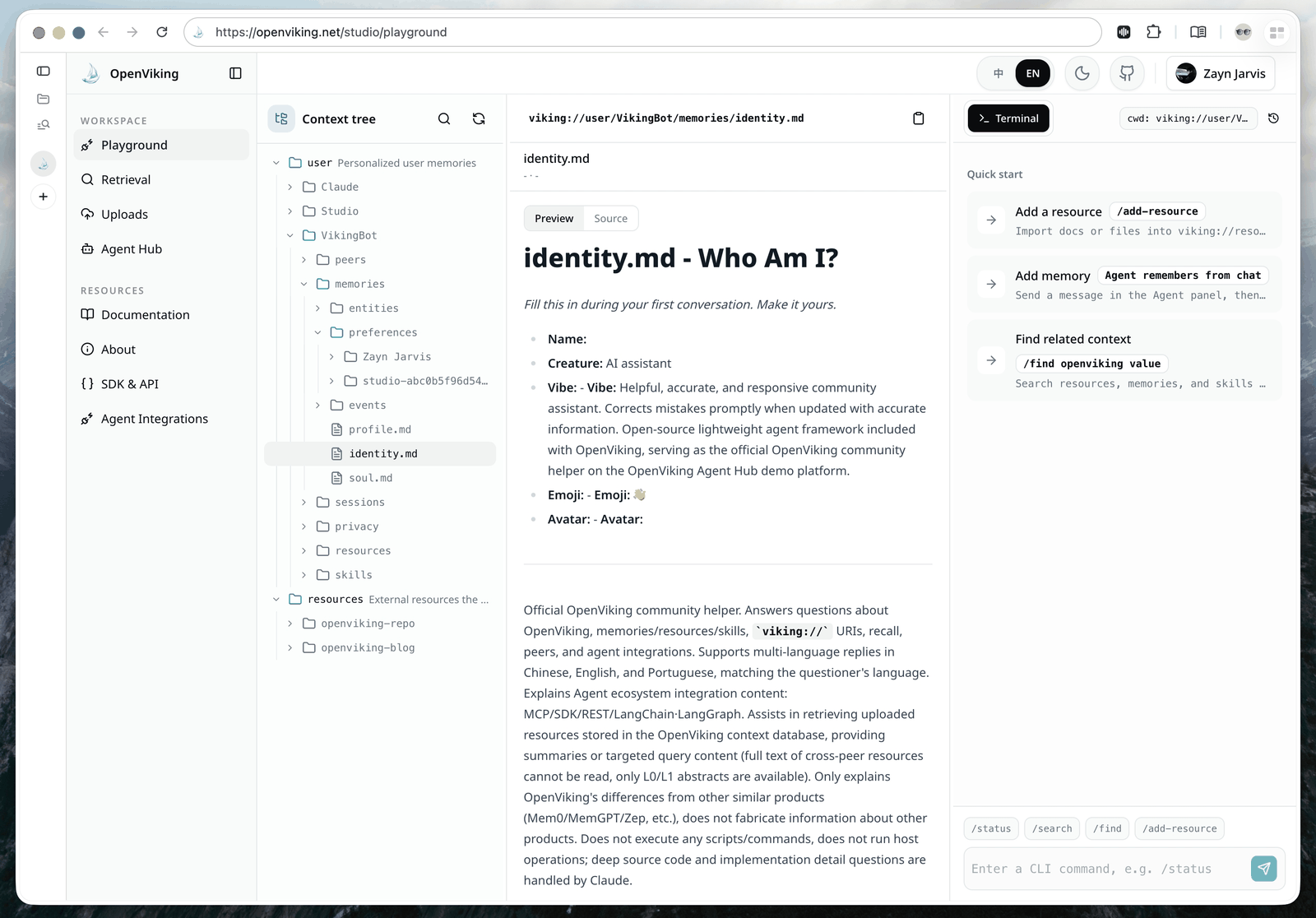Image resolution: width=1316 pixels, height=918 pixels.
Task: Open the Zayn Jarvis profile menu
Action: (1221, 73)
